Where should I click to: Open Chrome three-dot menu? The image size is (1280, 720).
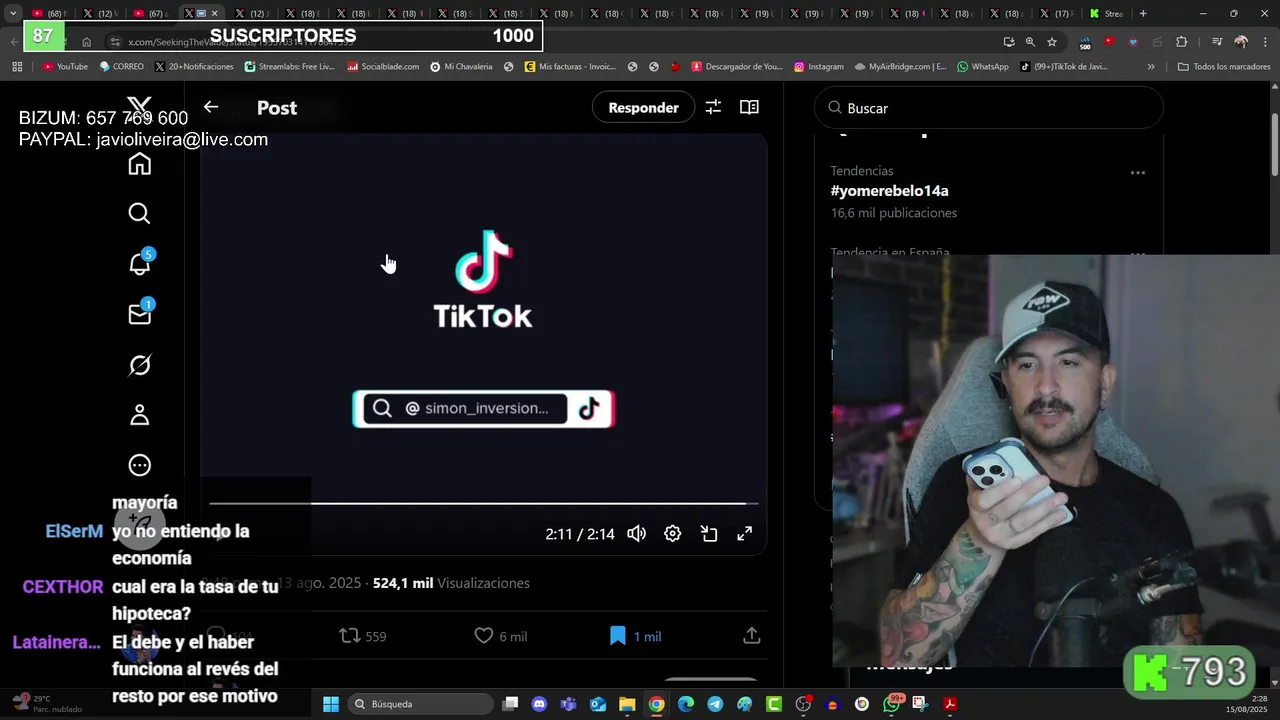tap(1265, 42)
